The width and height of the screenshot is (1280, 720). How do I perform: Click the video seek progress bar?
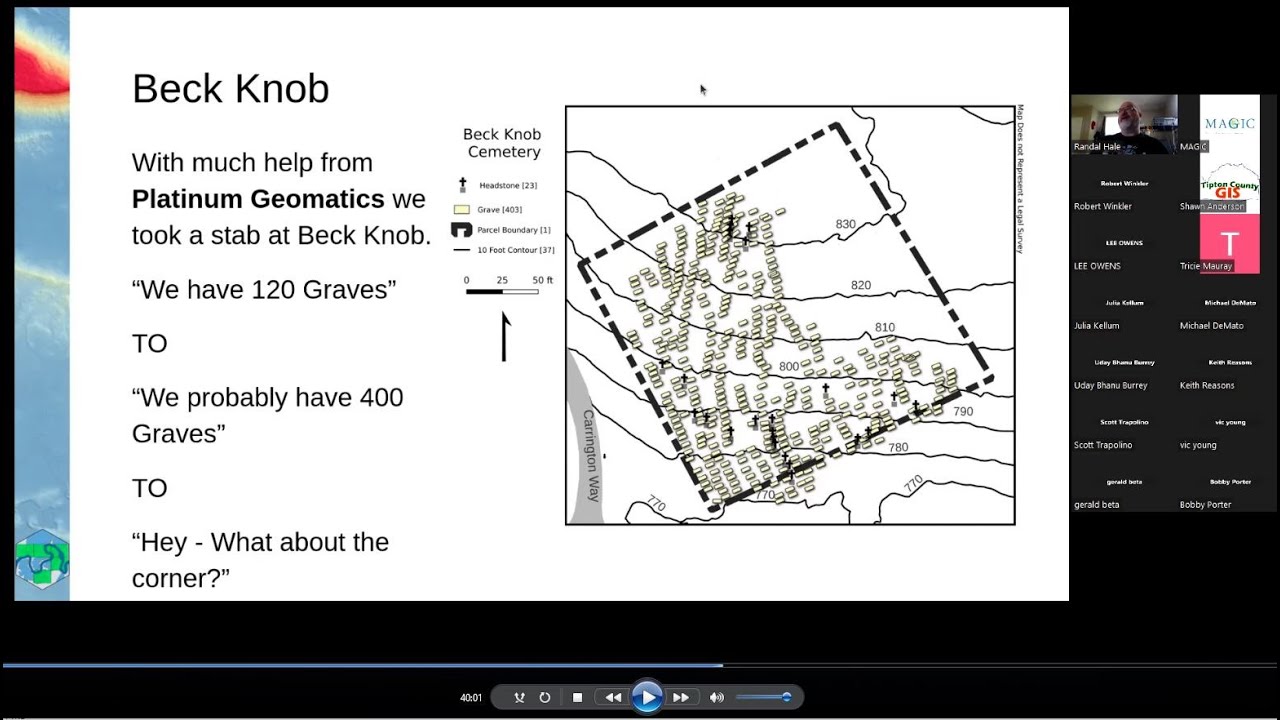point(640,665)
